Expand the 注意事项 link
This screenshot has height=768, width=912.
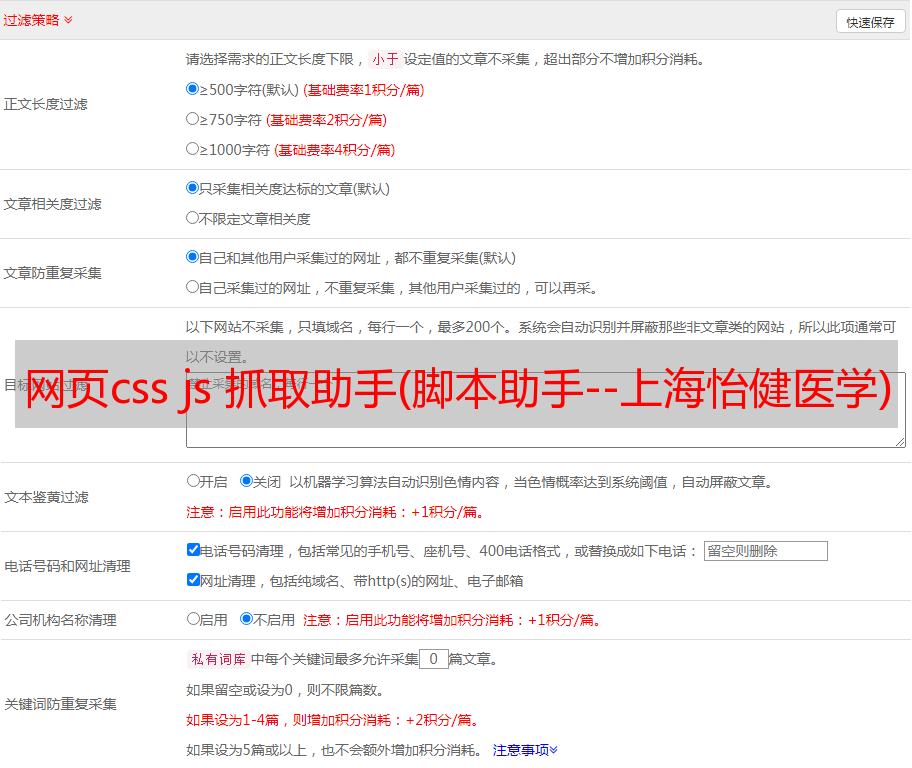[x=525, y=750]
